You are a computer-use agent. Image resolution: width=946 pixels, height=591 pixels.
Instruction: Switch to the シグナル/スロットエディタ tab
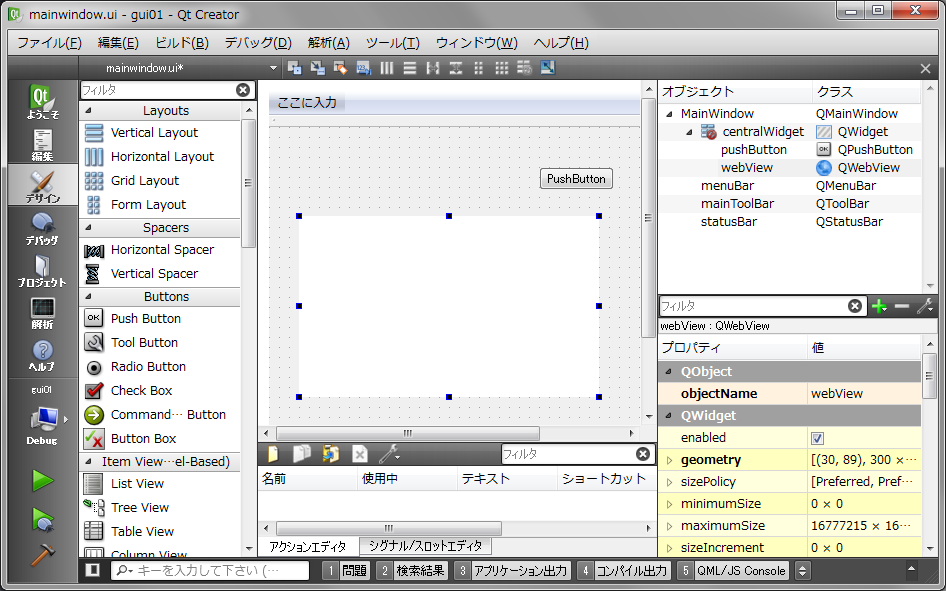click(428, 545)
